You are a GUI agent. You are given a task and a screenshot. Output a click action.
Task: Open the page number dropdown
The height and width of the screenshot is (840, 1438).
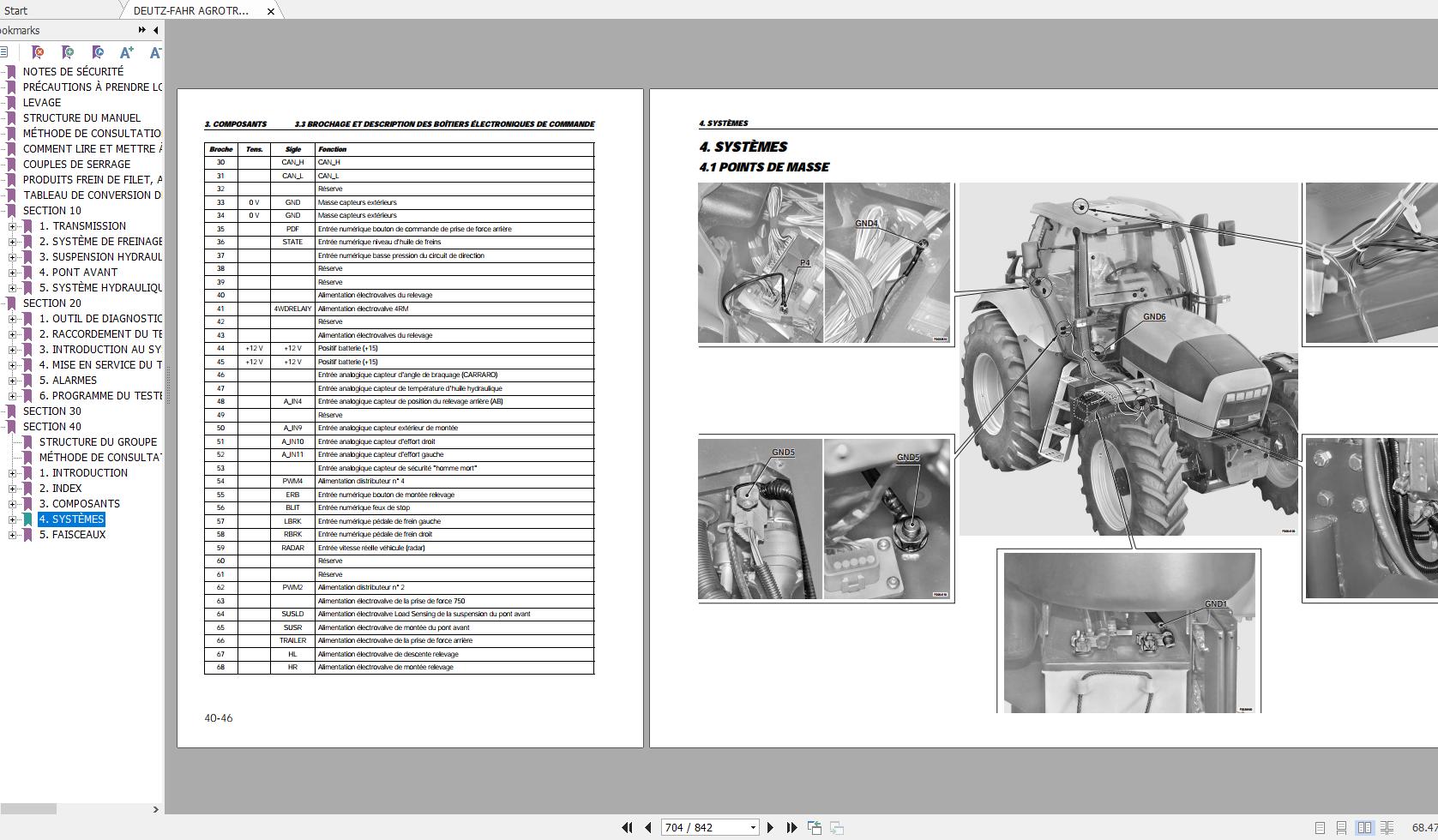[x=753, y=827]
